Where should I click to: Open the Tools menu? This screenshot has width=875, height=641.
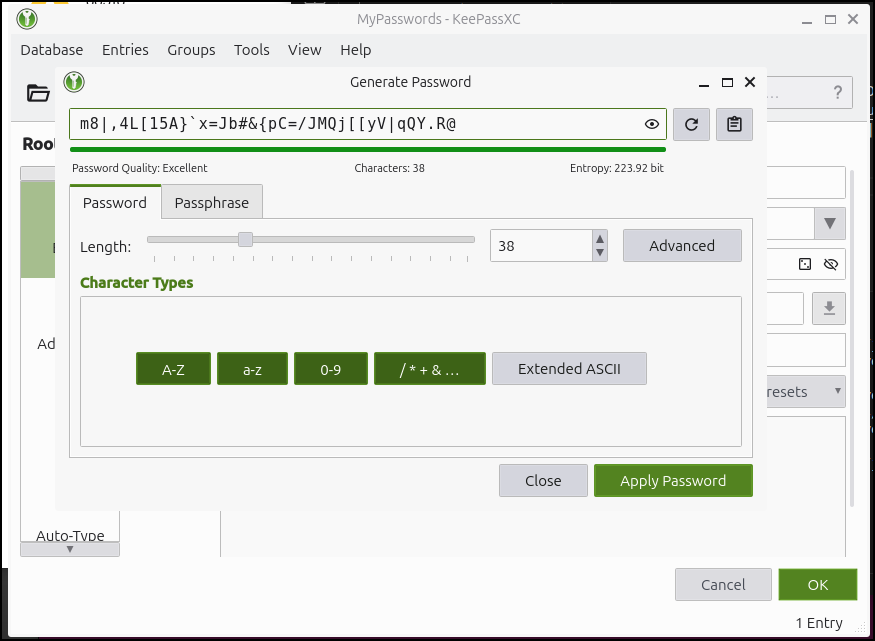pyautogui.click(x=251, y=50)
